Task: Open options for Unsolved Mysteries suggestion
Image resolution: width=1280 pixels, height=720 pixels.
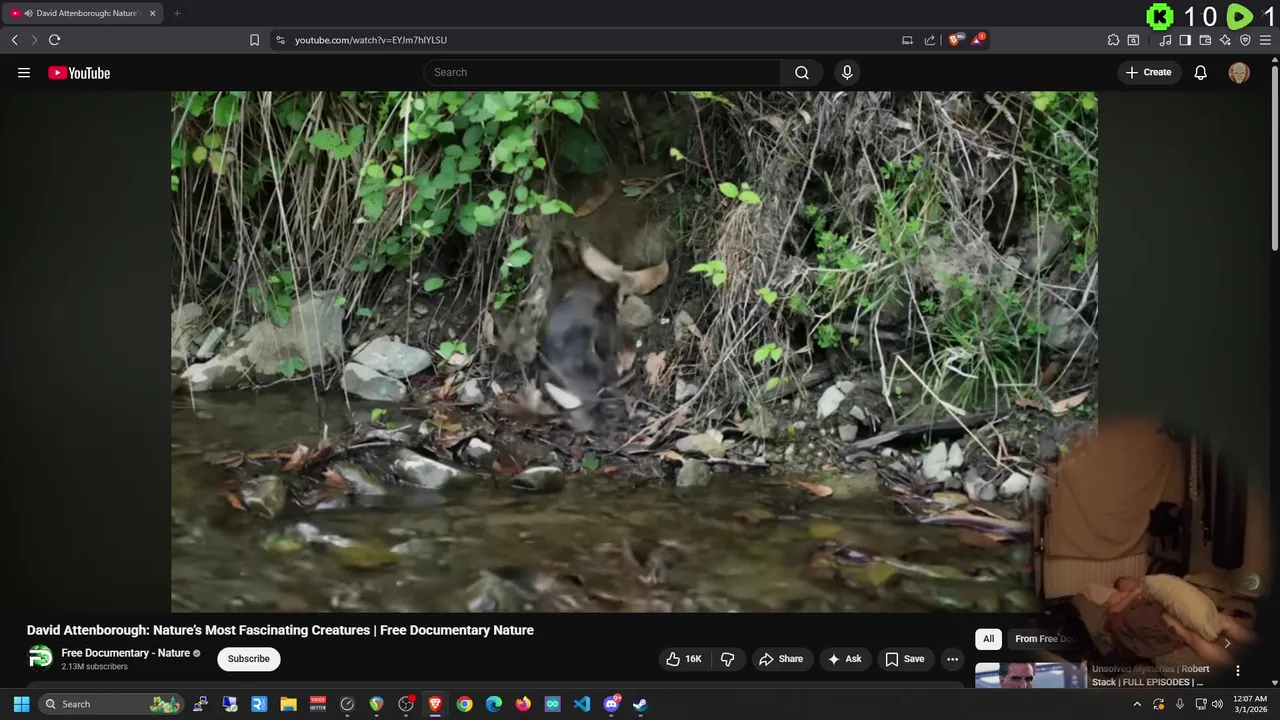Action: 1237,671
